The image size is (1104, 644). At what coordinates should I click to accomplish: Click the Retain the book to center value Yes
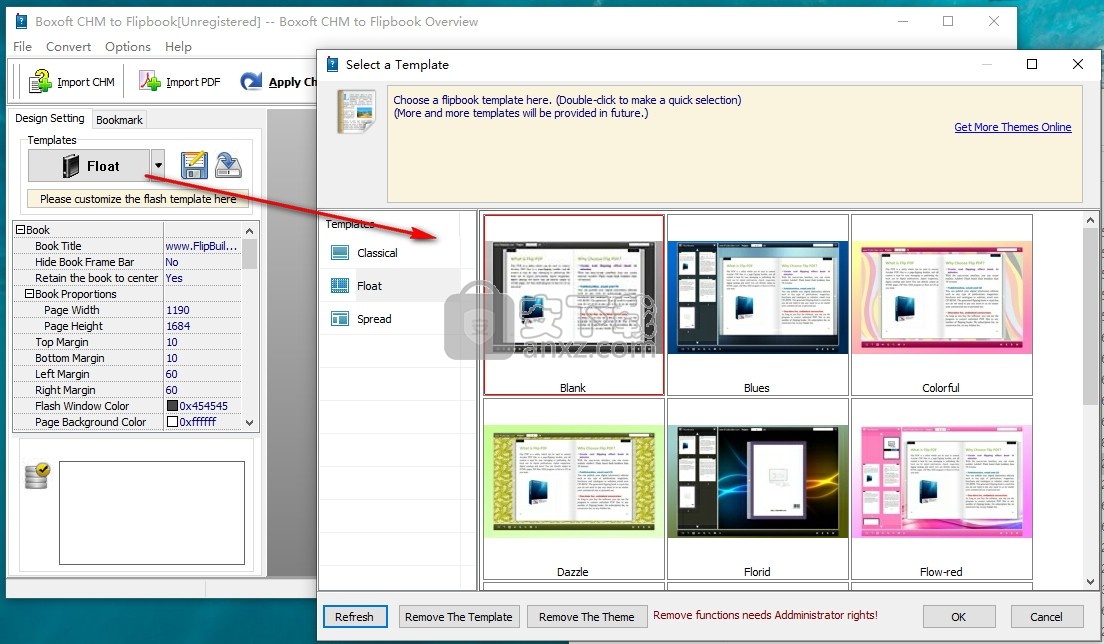tap(202, 278)
